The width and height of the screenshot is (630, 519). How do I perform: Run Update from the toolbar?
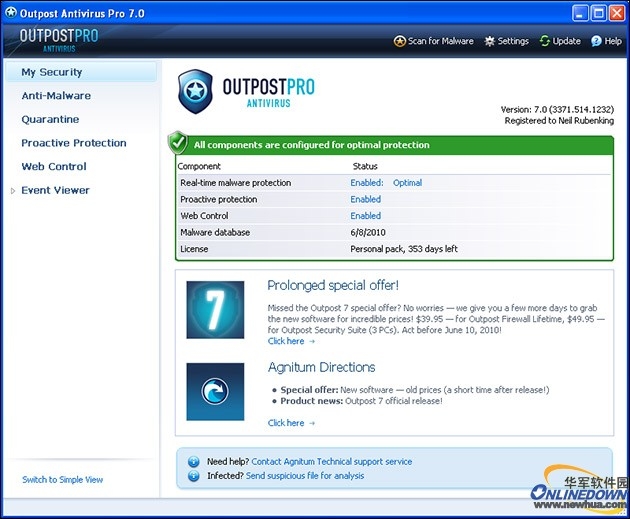pos(560,41)
